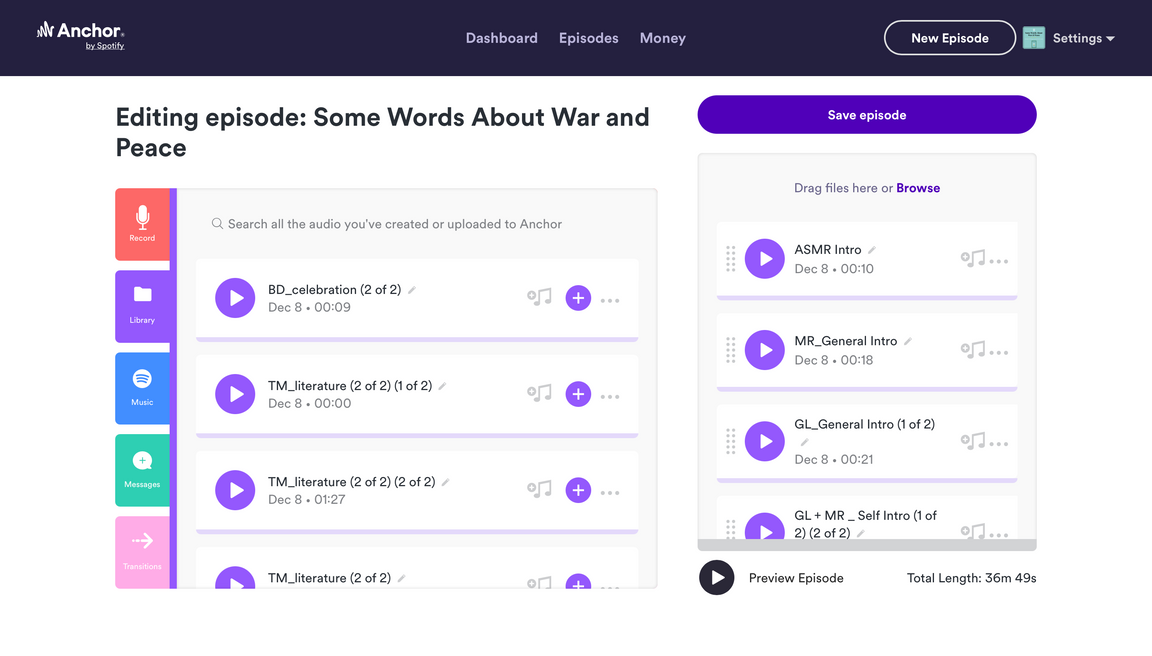This screenshot has width=1152, height=656.
Task: Open more options for MR_General Intro
Action: pos(998,353)
